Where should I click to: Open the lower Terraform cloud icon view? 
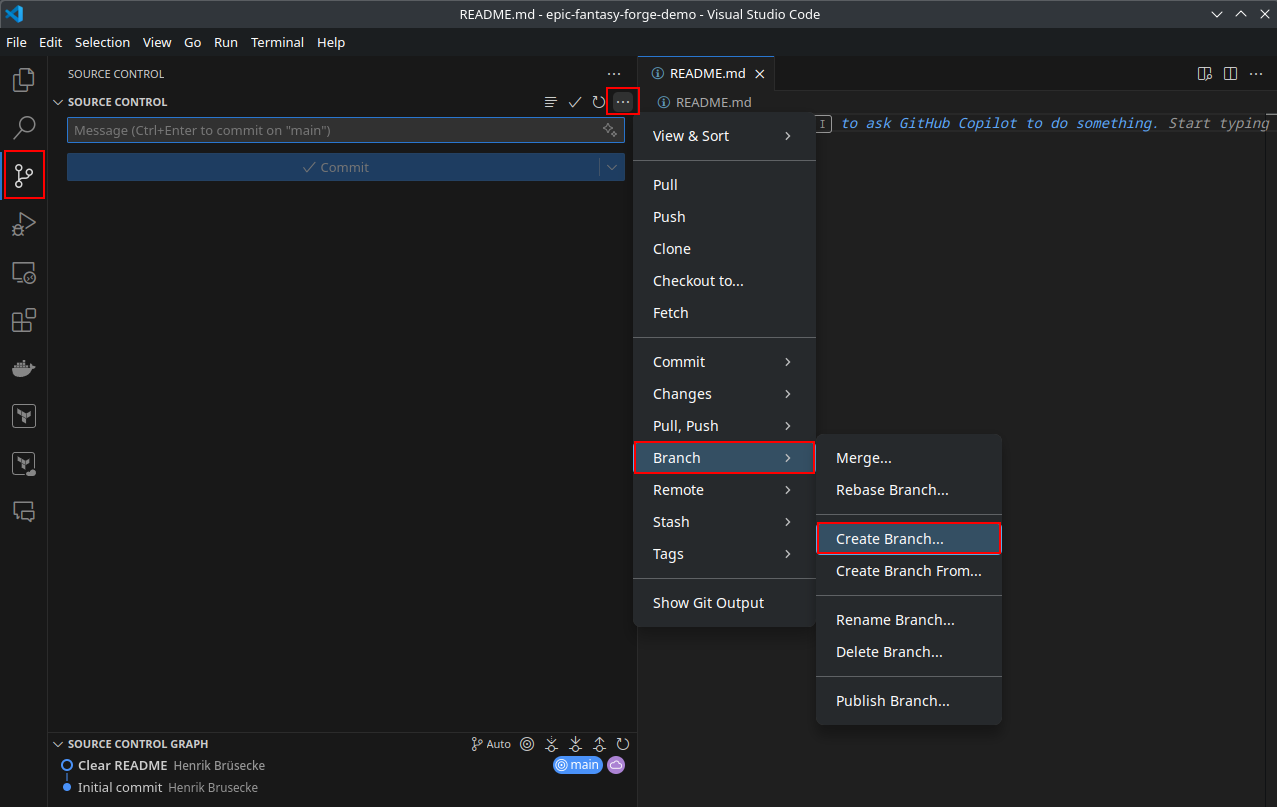(x=24, y=464)
